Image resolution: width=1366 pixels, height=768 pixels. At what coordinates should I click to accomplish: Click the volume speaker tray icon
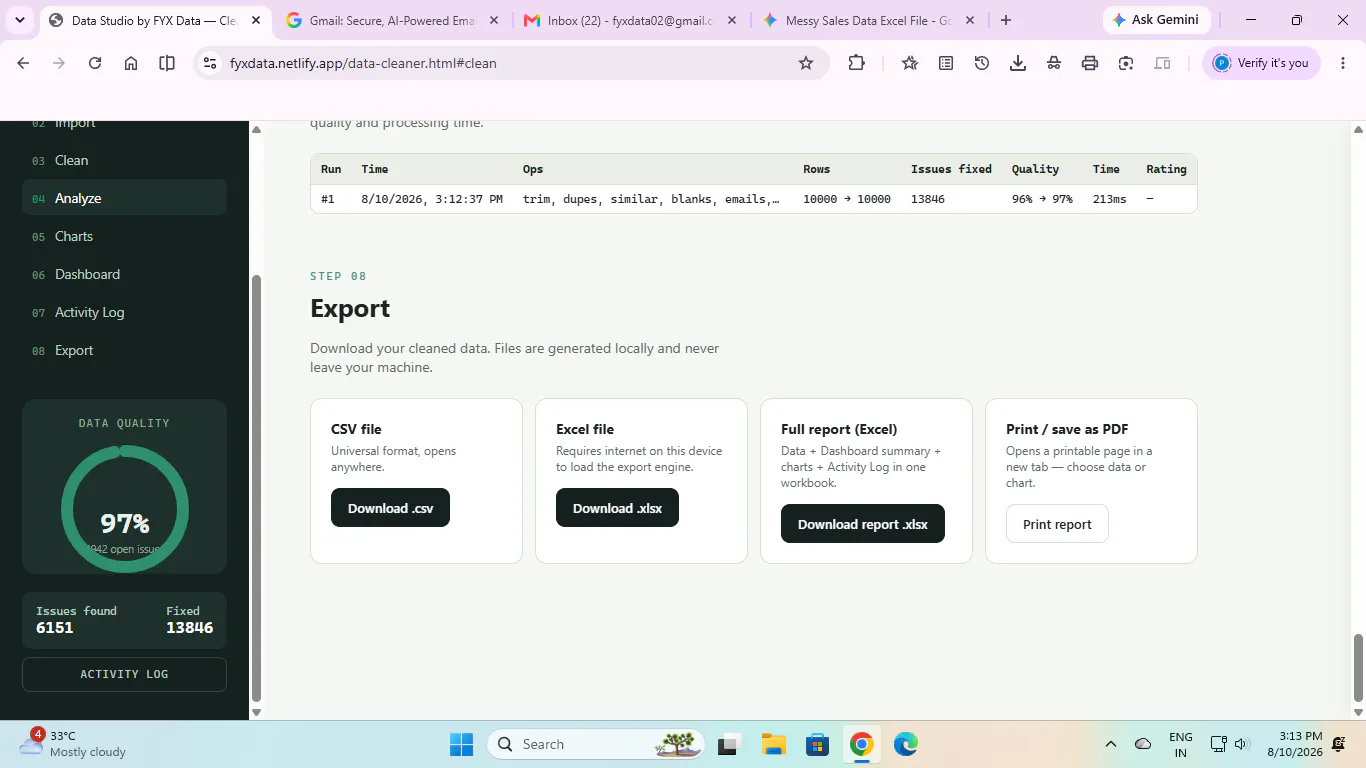[1241, 744]
